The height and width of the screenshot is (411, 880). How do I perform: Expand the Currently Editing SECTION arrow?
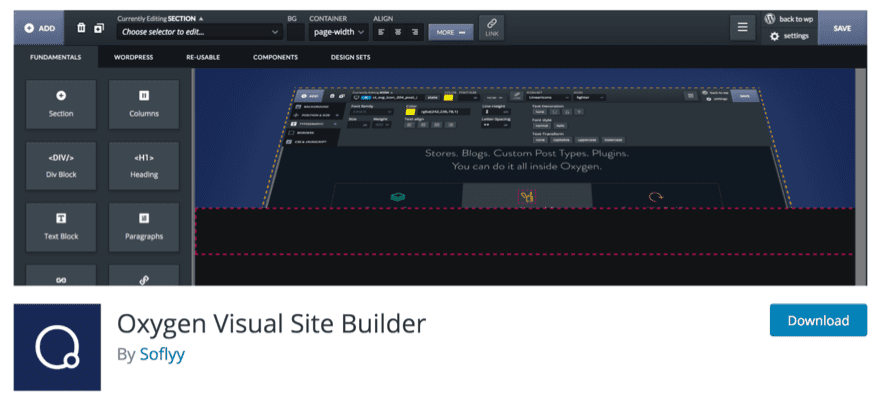(201, 19)
